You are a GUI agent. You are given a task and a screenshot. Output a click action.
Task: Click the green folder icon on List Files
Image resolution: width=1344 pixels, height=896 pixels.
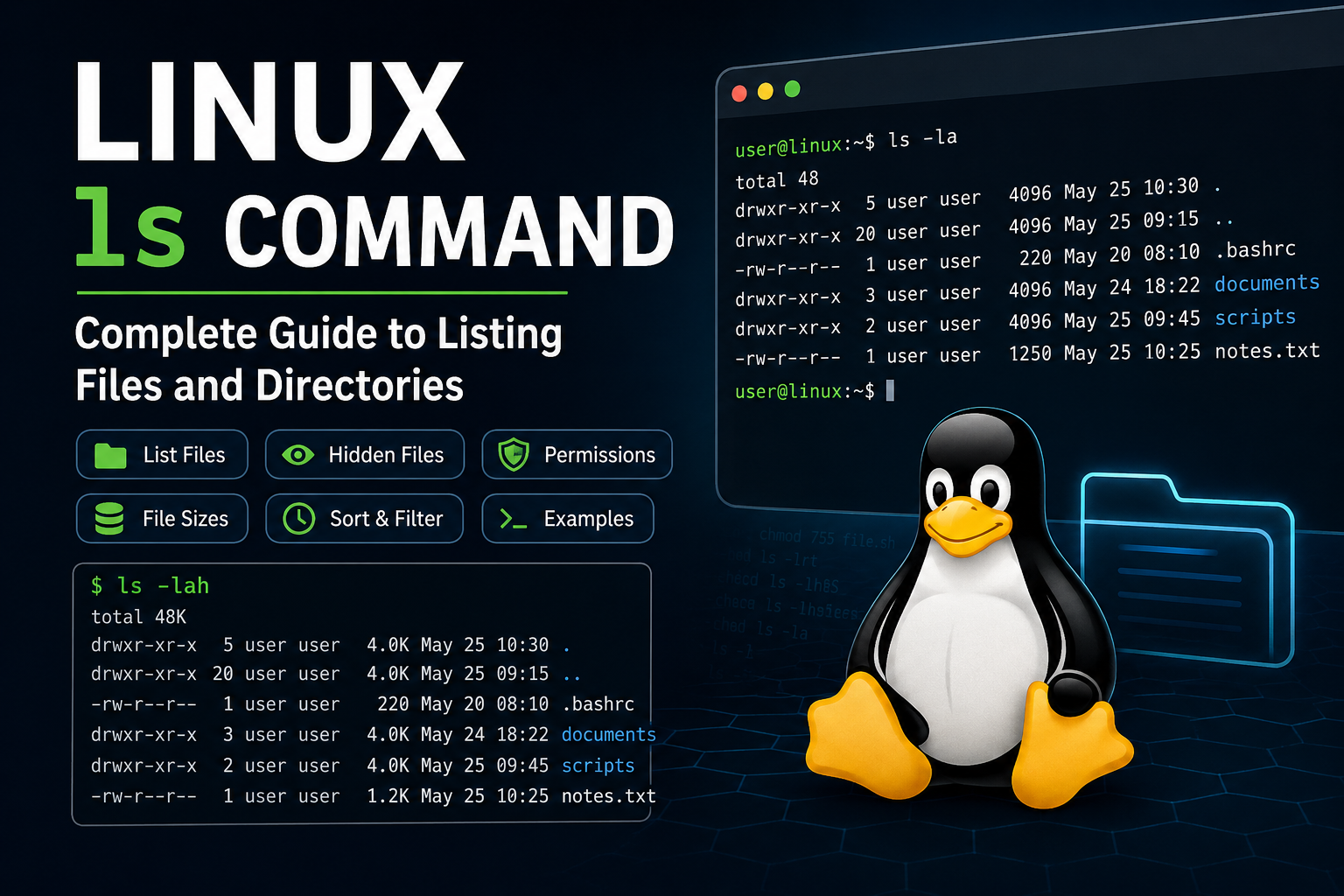110,455
